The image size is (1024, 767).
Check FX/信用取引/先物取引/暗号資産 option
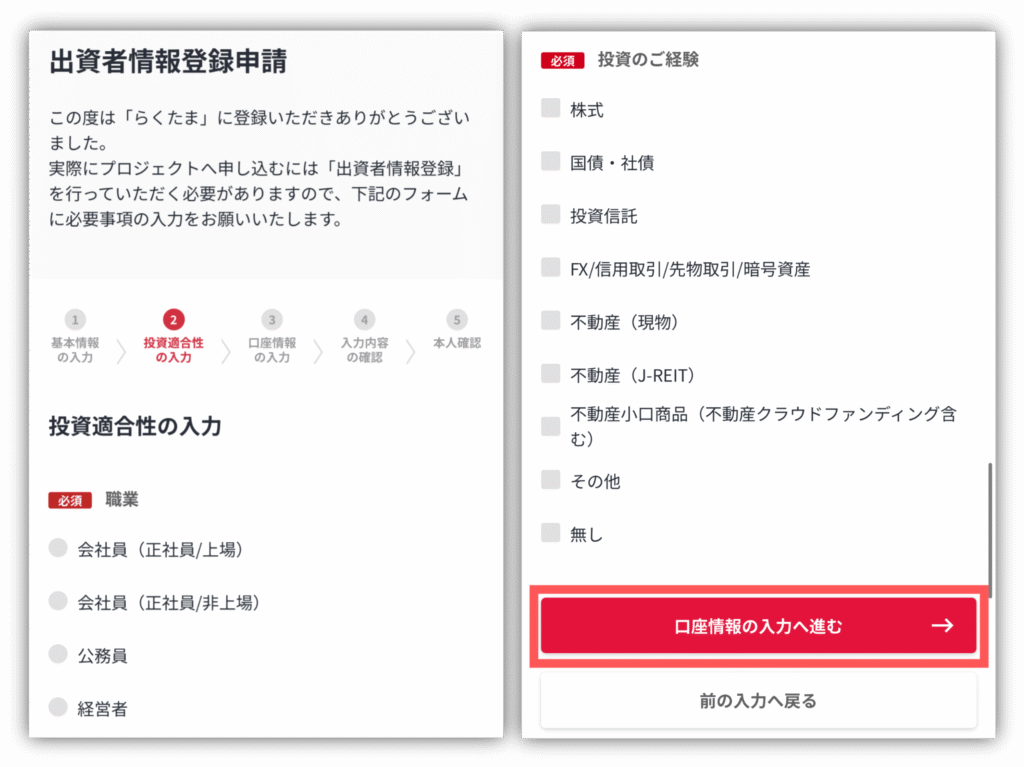551,267
